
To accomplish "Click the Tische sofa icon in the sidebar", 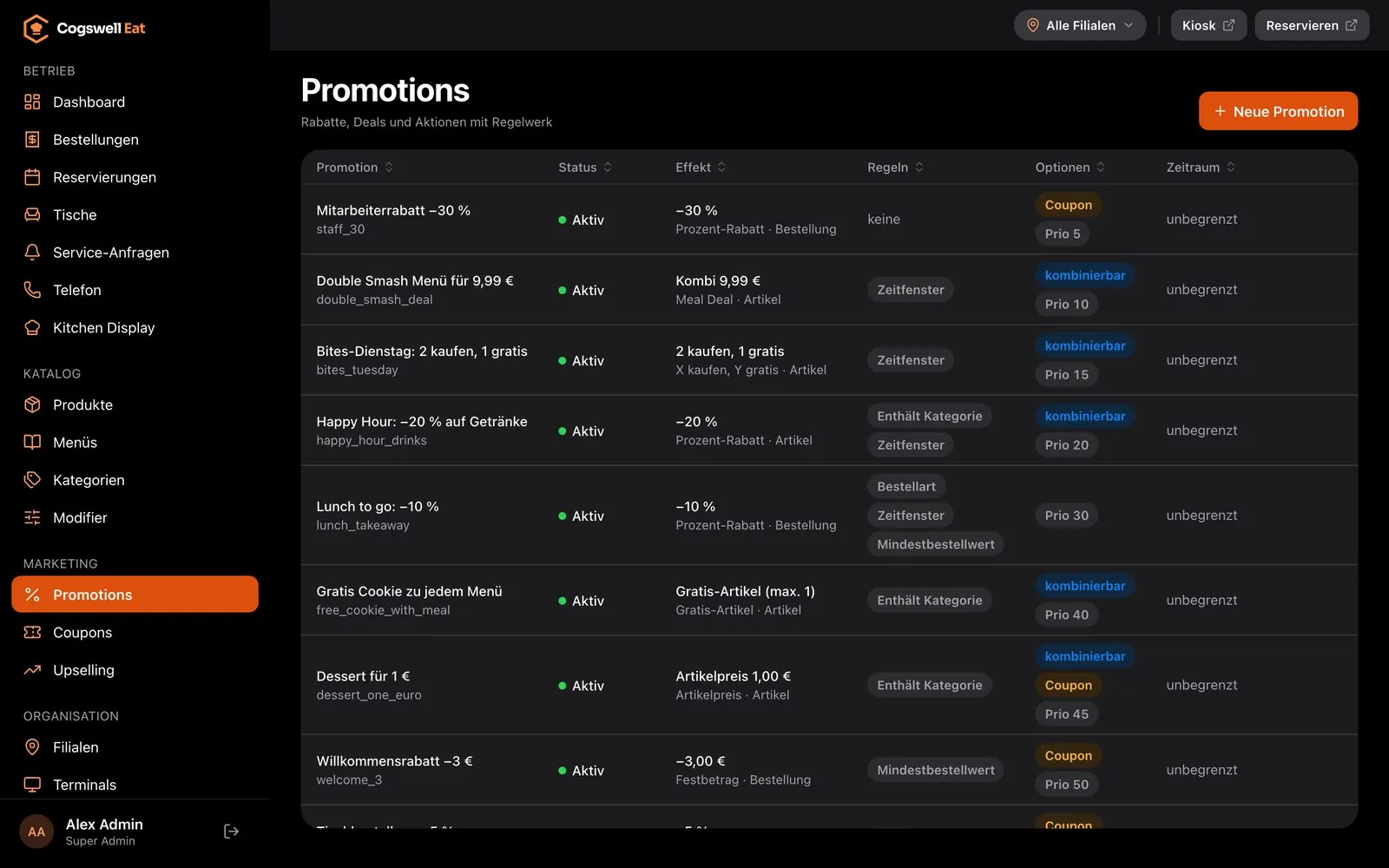I will 32,214.
